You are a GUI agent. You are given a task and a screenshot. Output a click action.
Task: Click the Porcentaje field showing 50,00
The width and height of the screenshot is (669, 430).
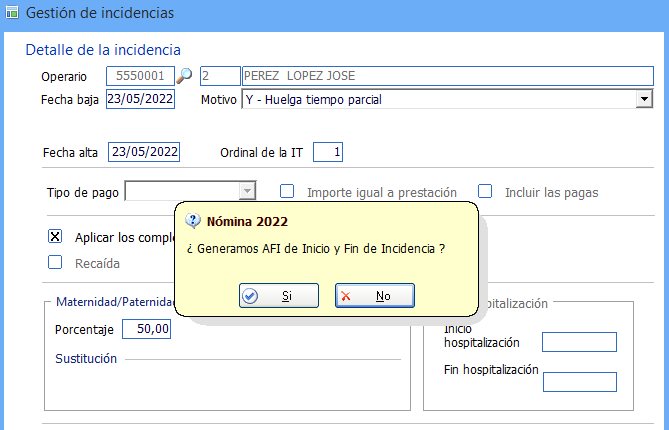(147, 329)
